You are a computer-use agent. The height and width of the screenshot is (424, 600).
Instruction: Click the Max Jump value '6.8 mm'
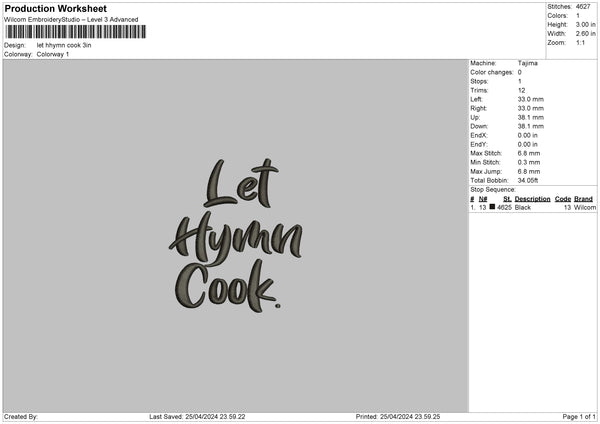click(528, 172)
